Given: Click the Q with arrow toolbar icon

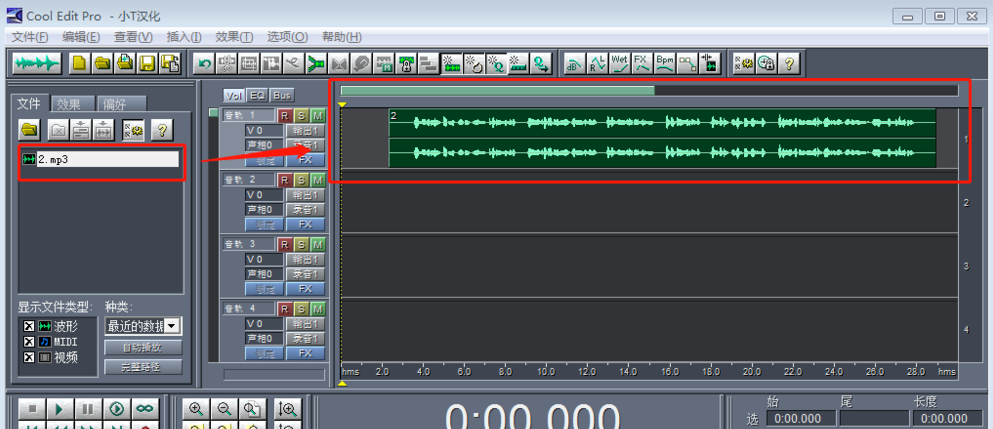Looking at the screenshot, I should tap(541, 63).
